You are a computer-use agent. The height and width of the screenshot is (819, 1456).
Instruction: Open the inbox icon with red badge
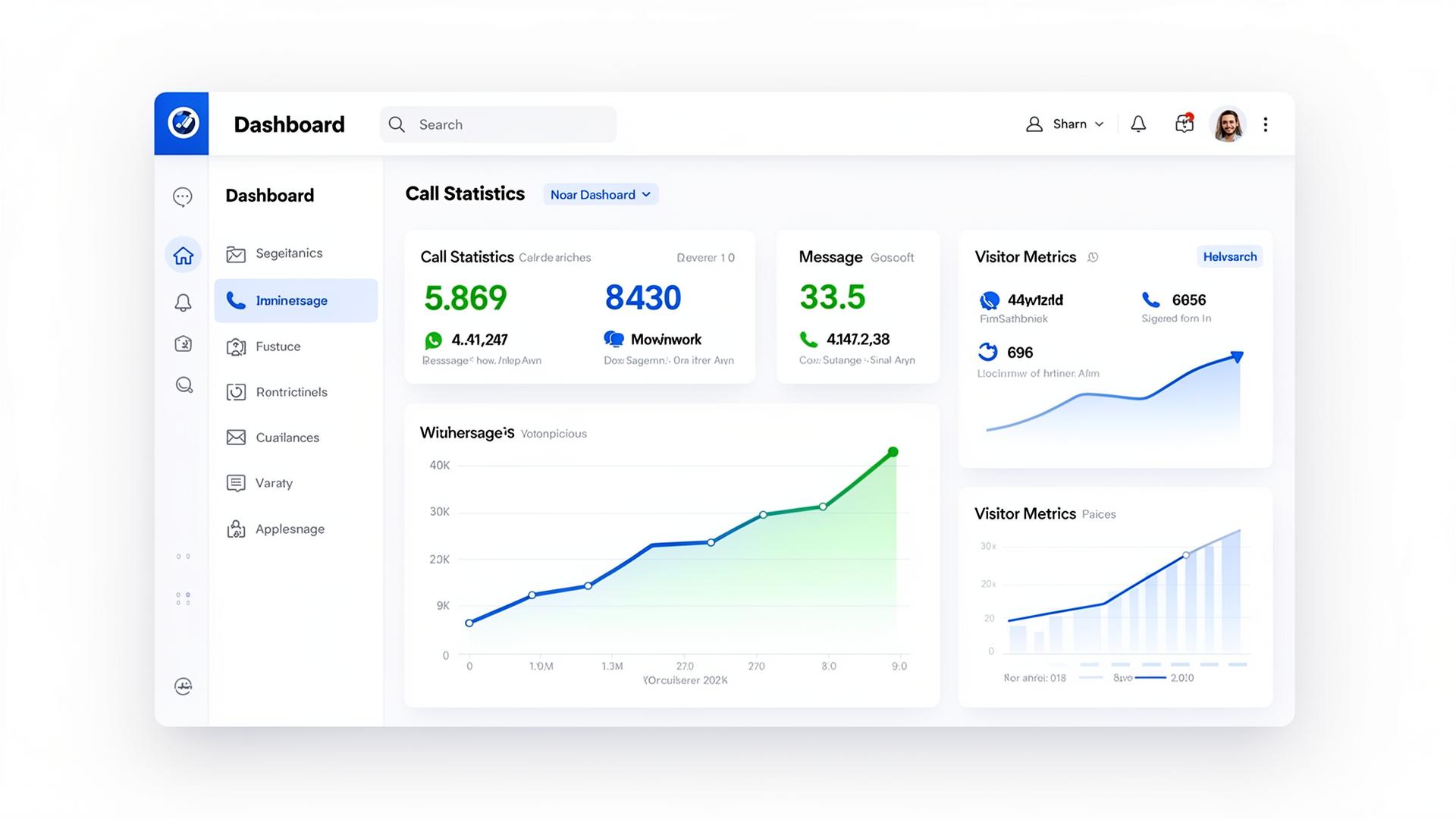1184,124
